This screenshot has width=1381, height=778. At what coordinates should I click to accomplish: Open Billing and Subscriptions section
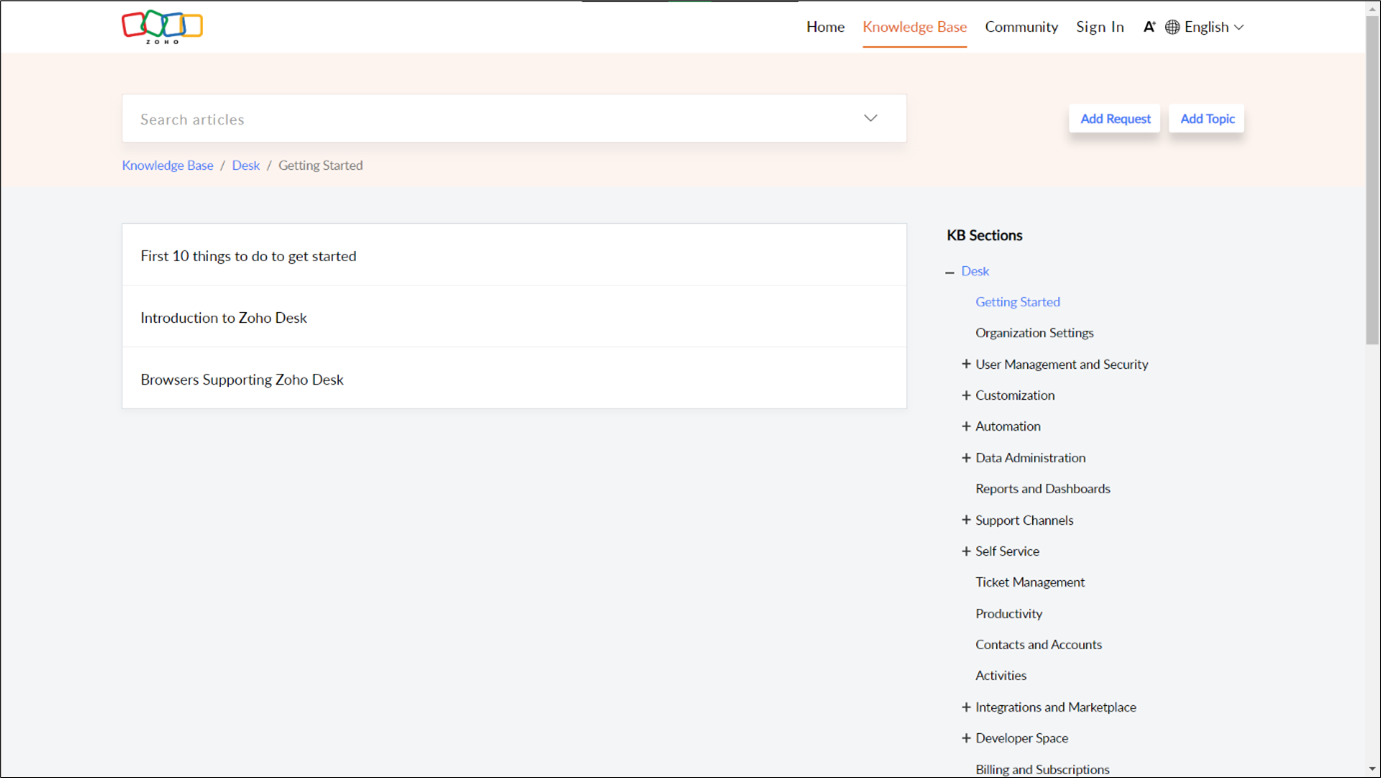1042,769
